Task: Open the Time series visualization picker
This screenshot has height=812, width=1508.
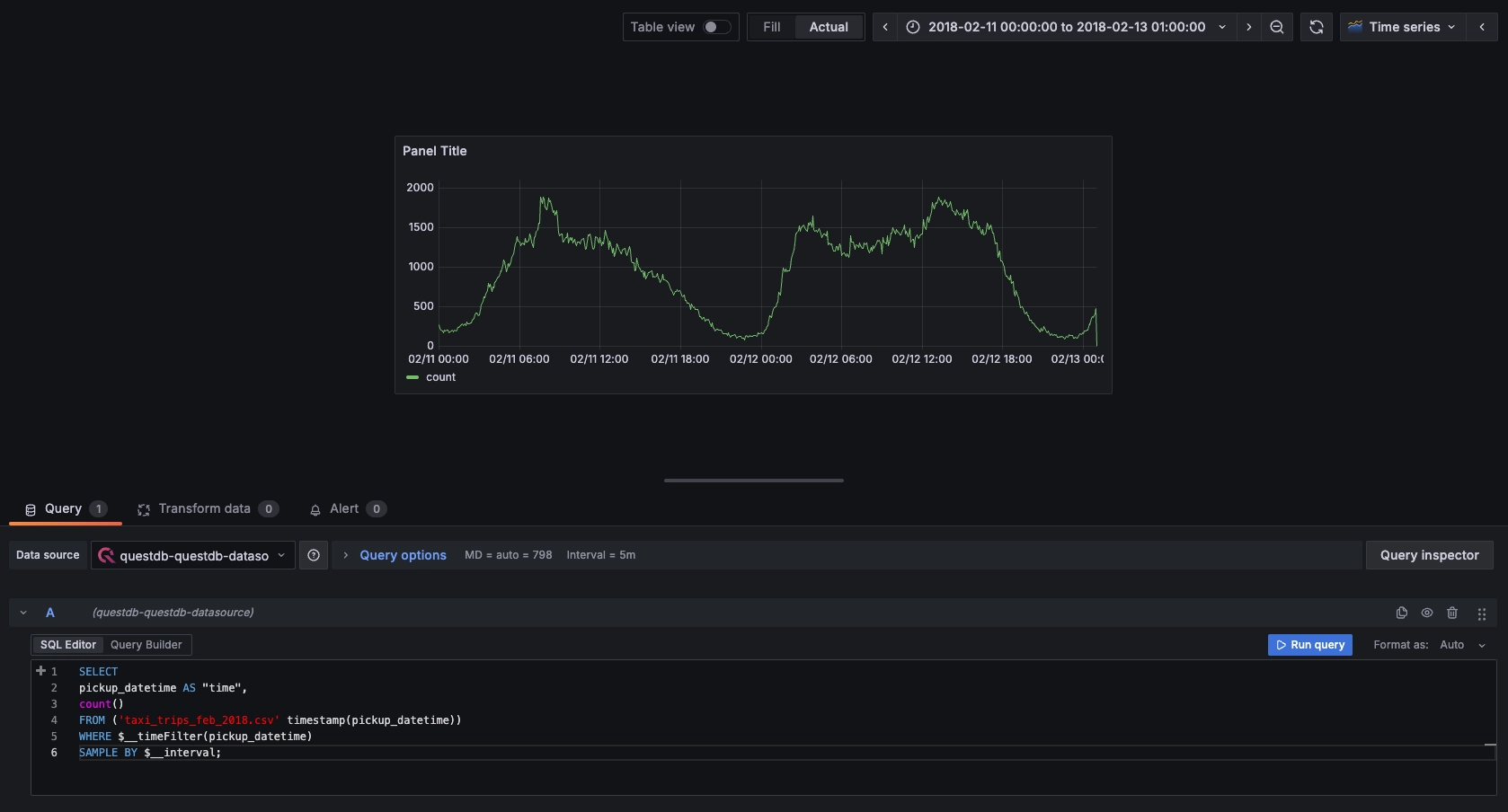Action: [x=1402, y=27]
